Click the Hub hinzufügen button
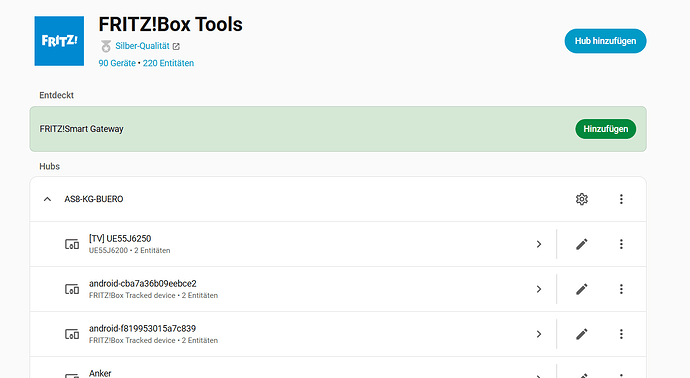This screenshot has width=690, height=378. (x=605, y=41)
